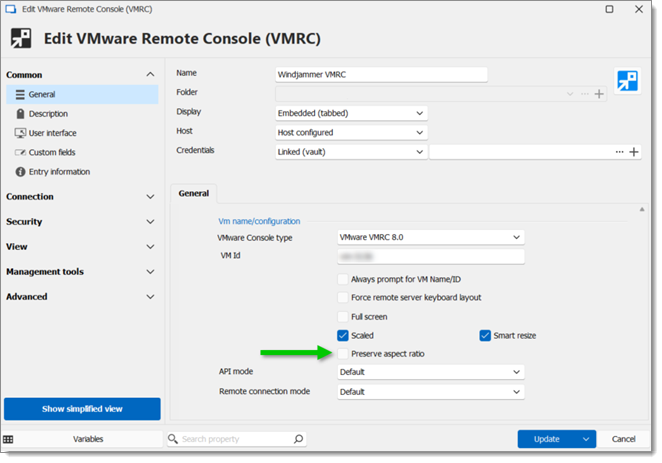The height and width of the screenshot is (463, 662).
Task: Maximize the Edit VMRC window
Action: tap(609, 9)
